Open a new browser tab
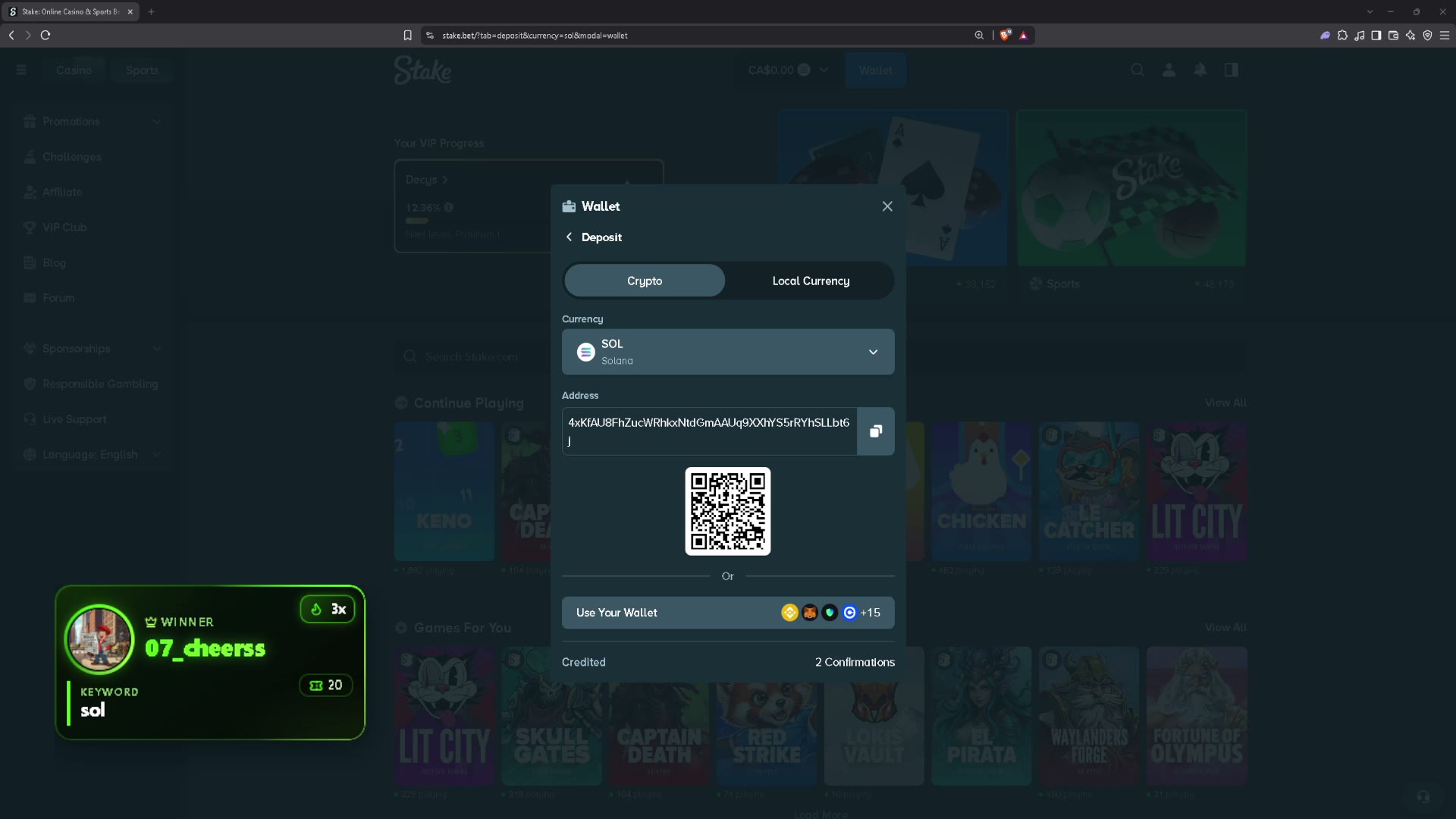This screenshot has width=1456, height=819. [152, 11]
